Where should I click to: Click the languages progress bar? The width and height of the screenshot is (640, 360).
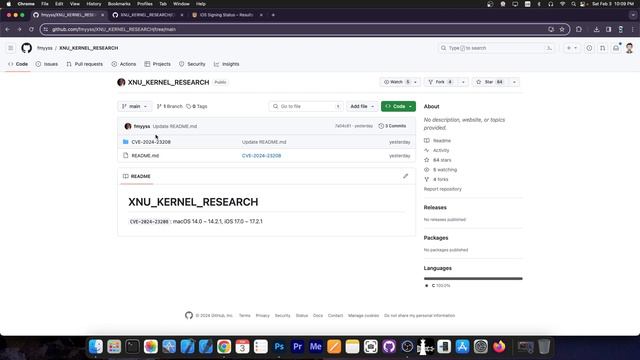point(473,278)
